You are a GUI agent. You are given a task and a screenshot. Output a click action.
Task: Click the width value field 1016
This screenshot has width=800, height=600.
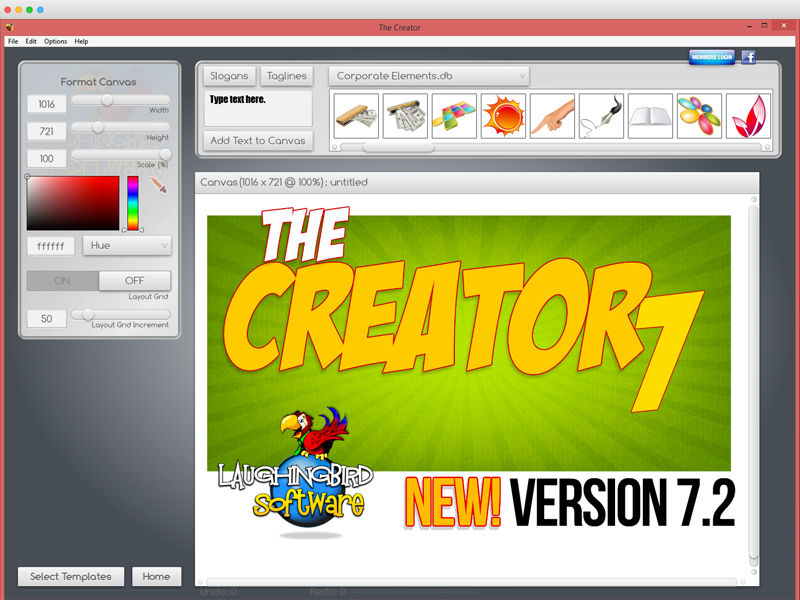46,104
